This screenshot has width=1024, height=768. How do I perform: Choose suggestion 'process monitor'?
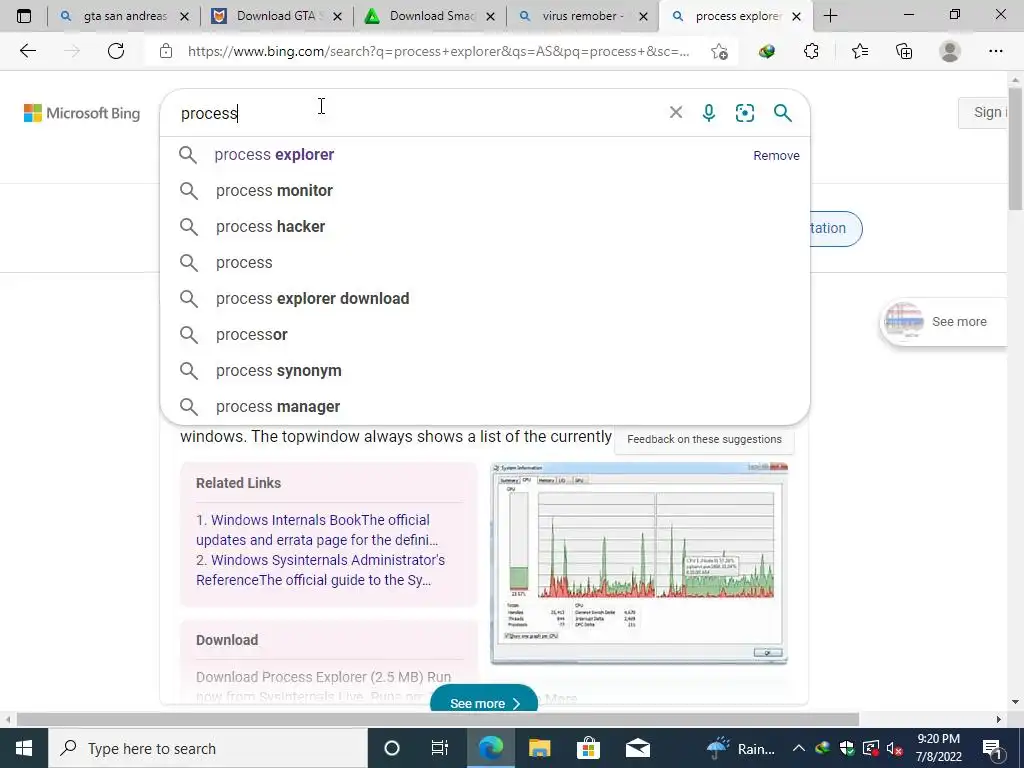coord(485,191)
